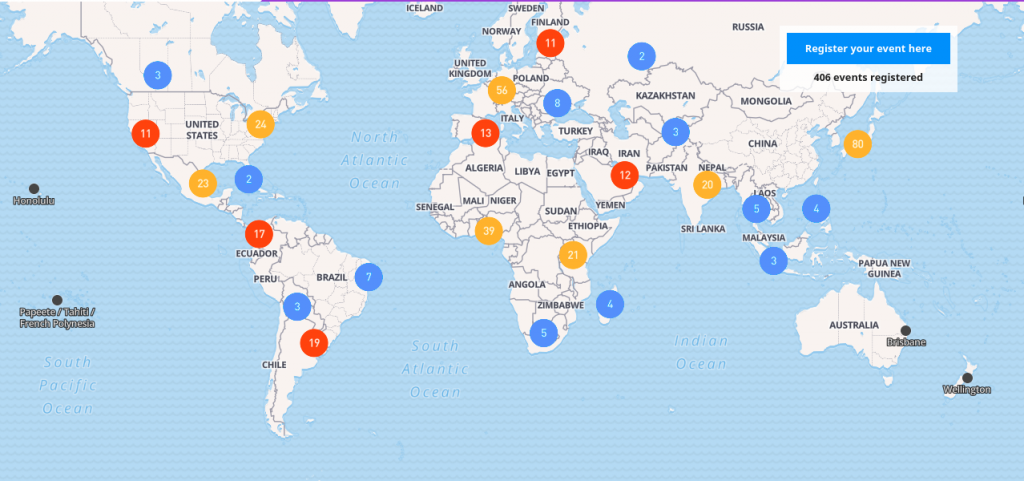1024x481 pixels.
Task: Open the 23 events cluster over Mexico
Action: click(x=203, y=183)
